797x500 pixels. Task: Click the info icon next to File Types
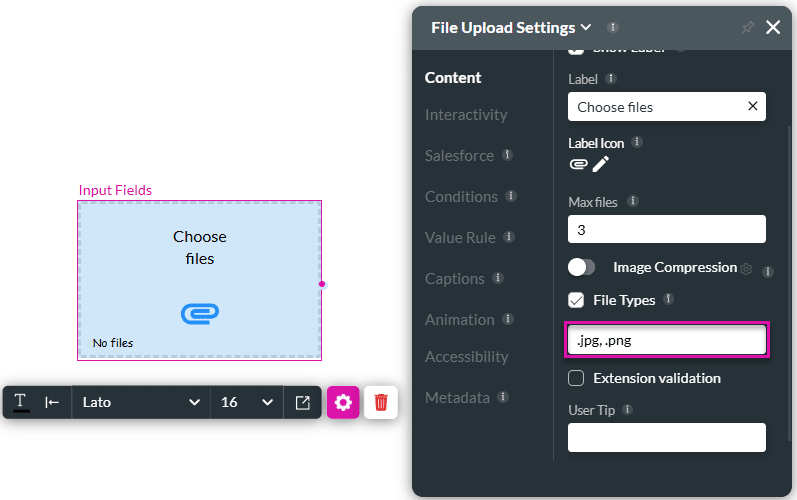coord(669,299)
